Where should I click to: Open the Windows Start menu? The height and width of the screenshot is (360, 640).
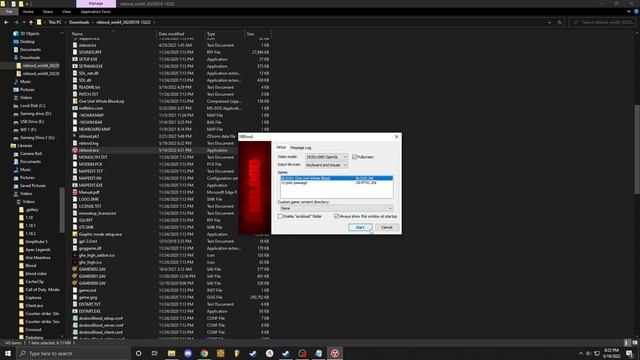click(8, 353)
